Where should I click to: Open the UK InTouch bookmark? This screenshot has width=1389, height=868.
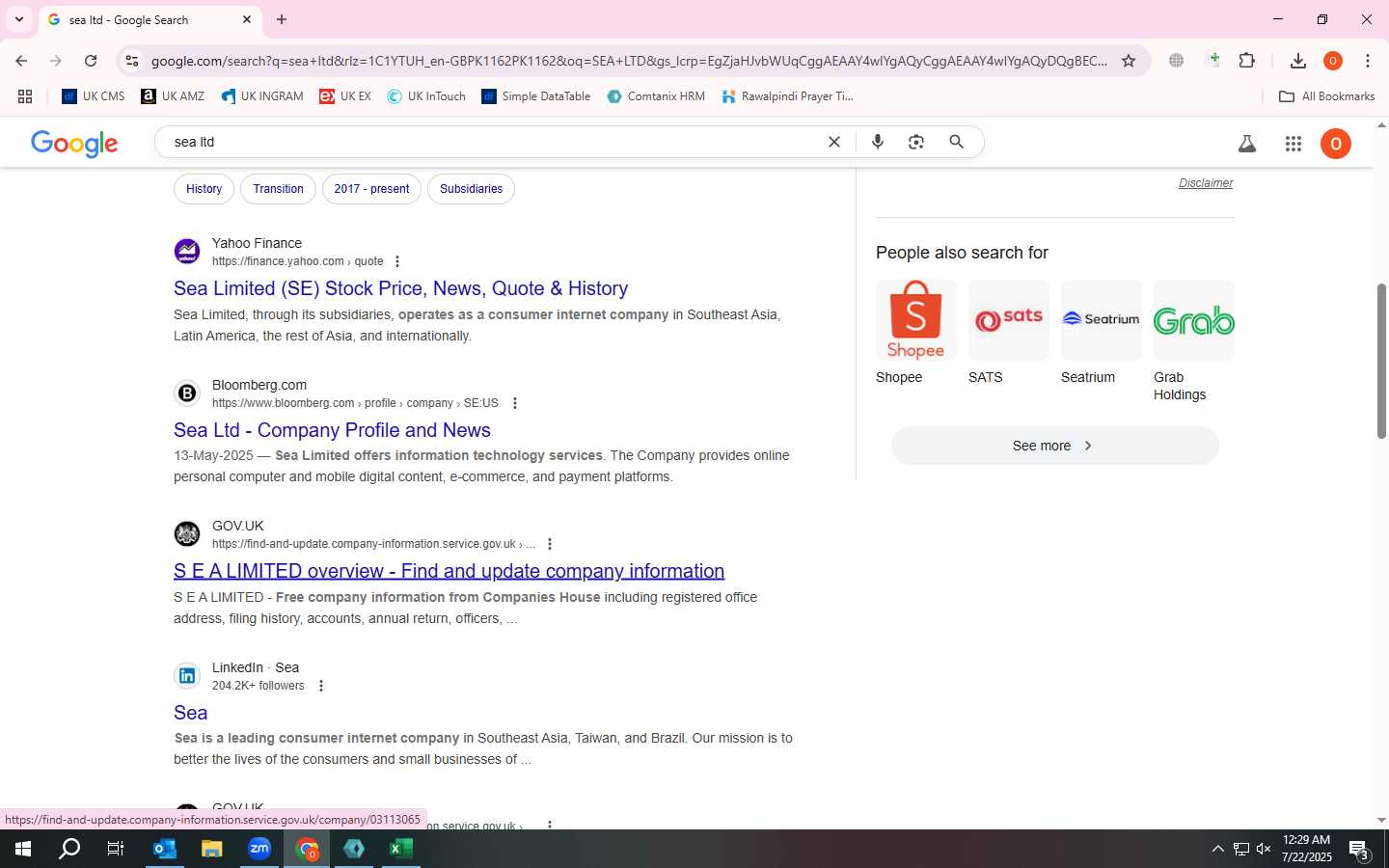[x=426, y=96]
